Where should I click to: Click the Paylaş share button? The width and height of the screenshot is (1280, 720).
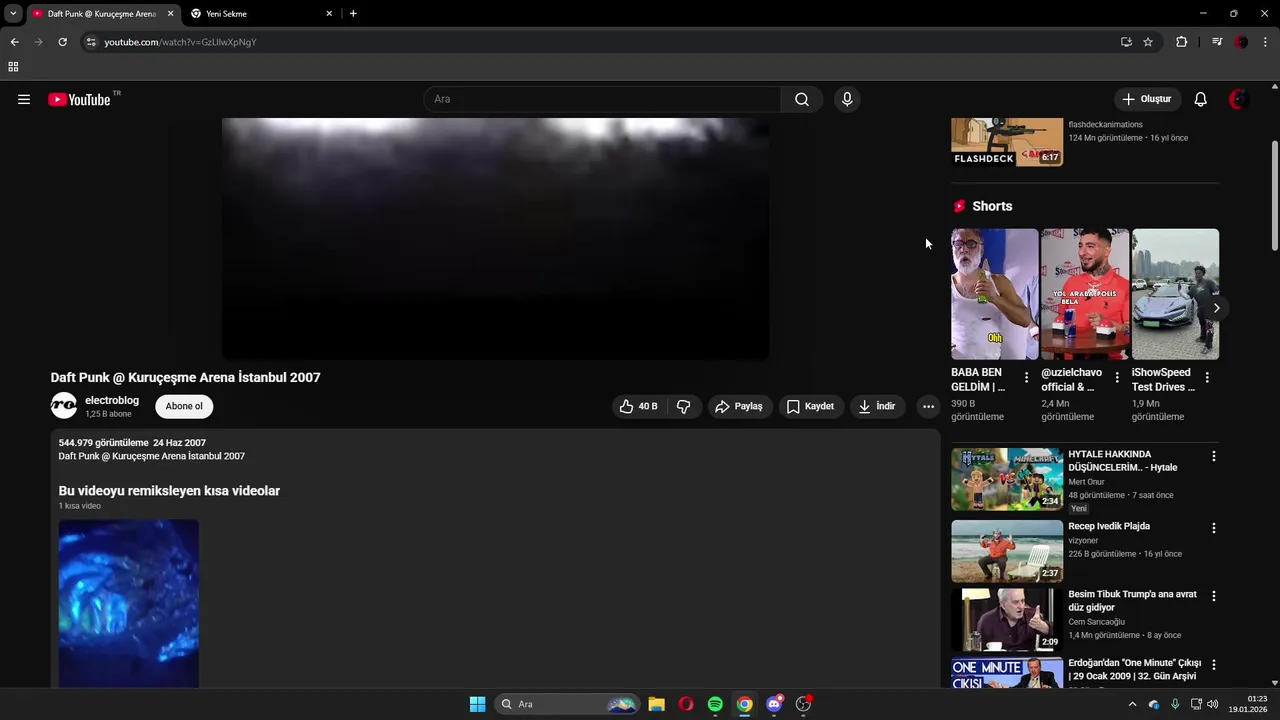tap(738, 406)
